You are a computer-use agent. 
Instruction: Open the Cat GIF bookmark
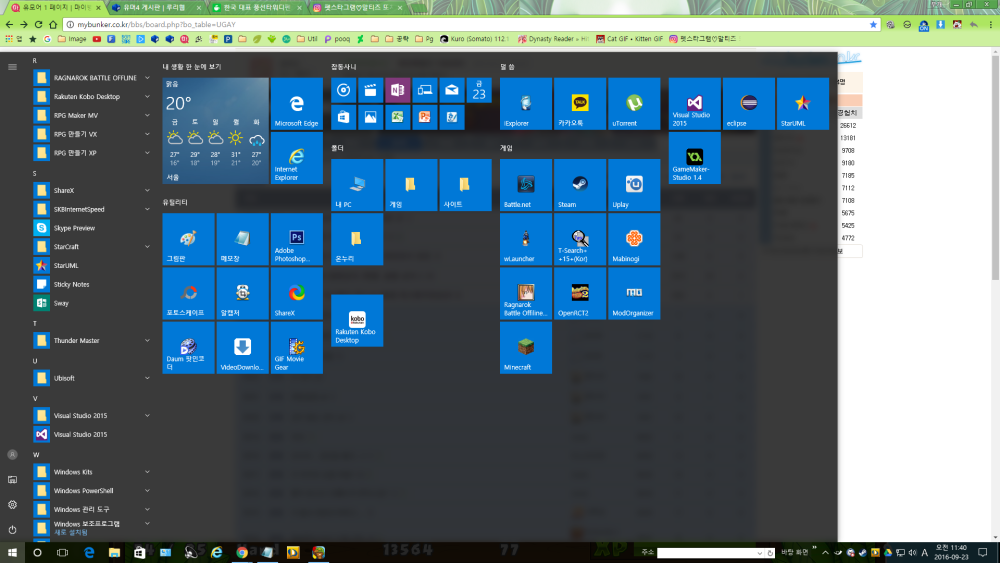(x=629, y=39)
